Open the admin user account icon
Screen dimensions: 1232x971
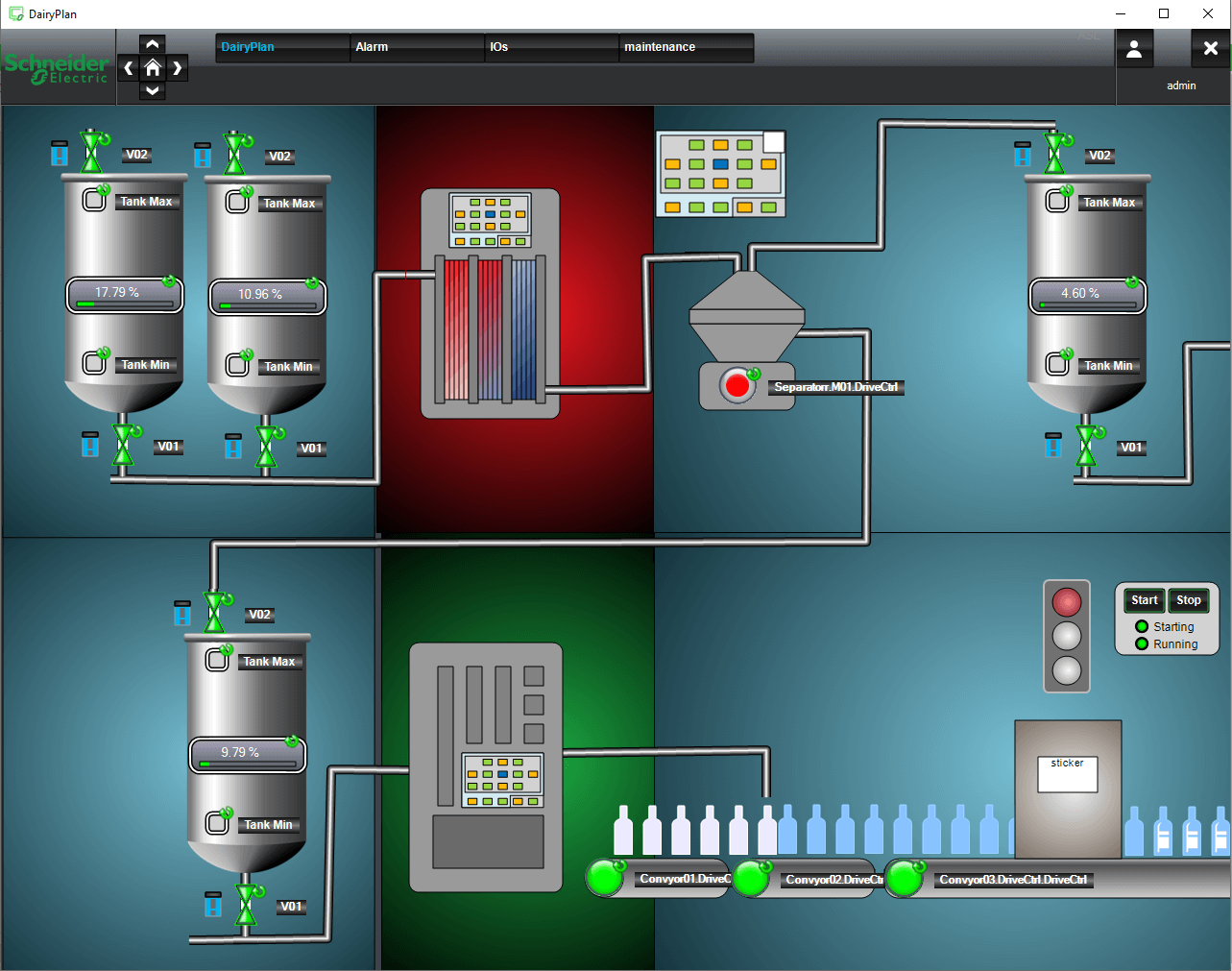click(x=1134, y=47)
